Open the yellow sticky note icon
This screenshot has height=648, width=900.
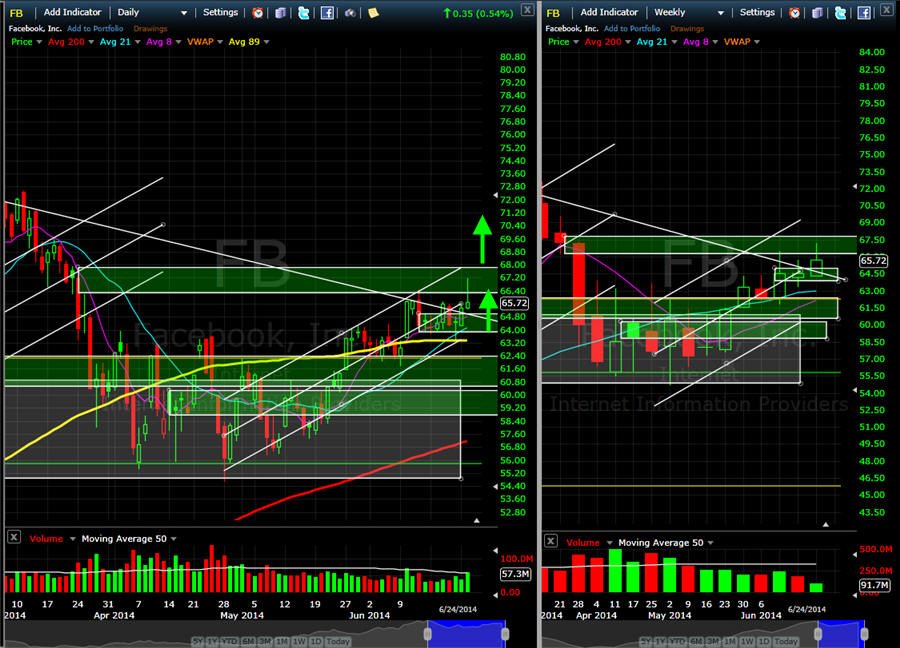coord(373,13)
